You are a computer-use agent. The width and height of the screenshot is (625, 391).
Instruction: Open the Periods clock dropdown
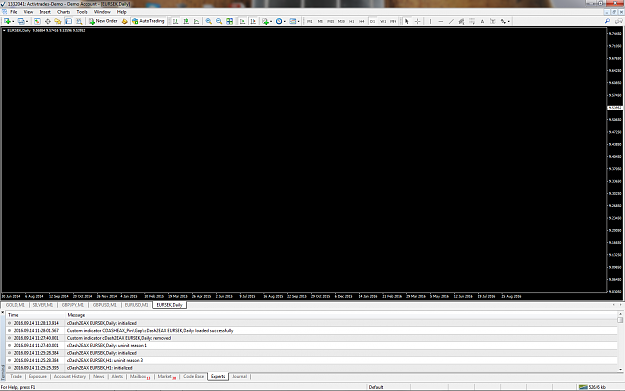280,21
